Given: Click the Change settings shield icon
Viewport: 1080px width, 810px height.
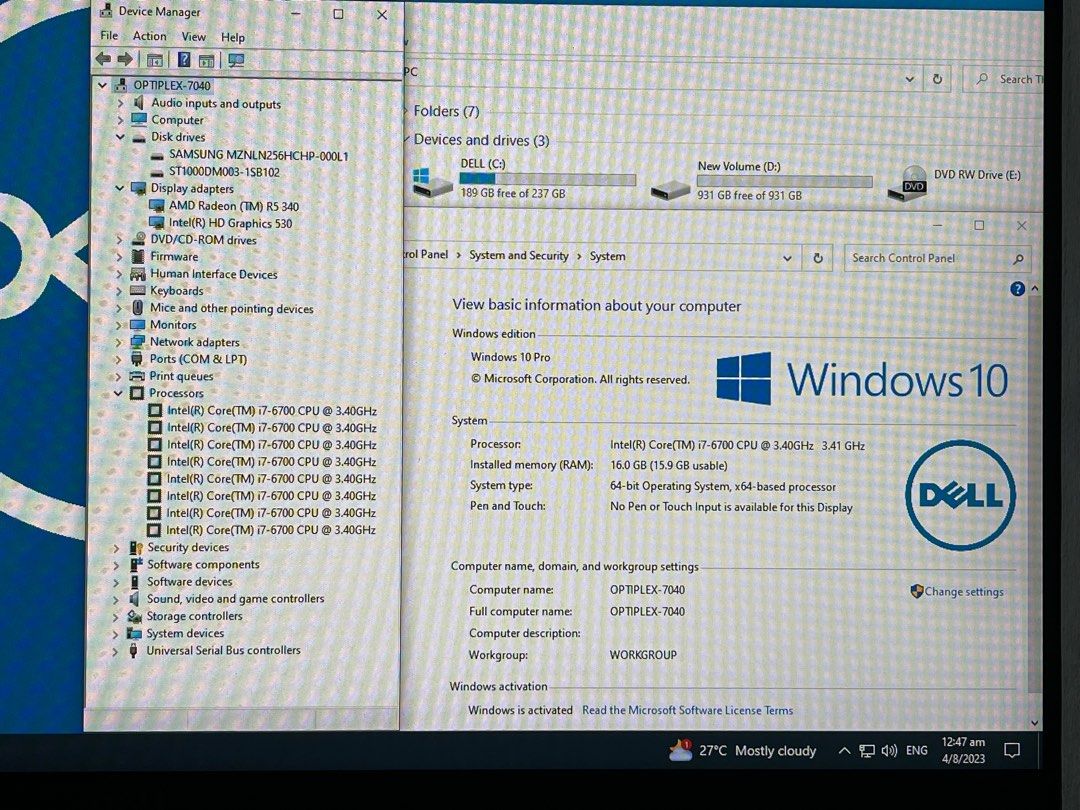Looking at the screenshot, I should pyautogui.click(x=916, y=591).
